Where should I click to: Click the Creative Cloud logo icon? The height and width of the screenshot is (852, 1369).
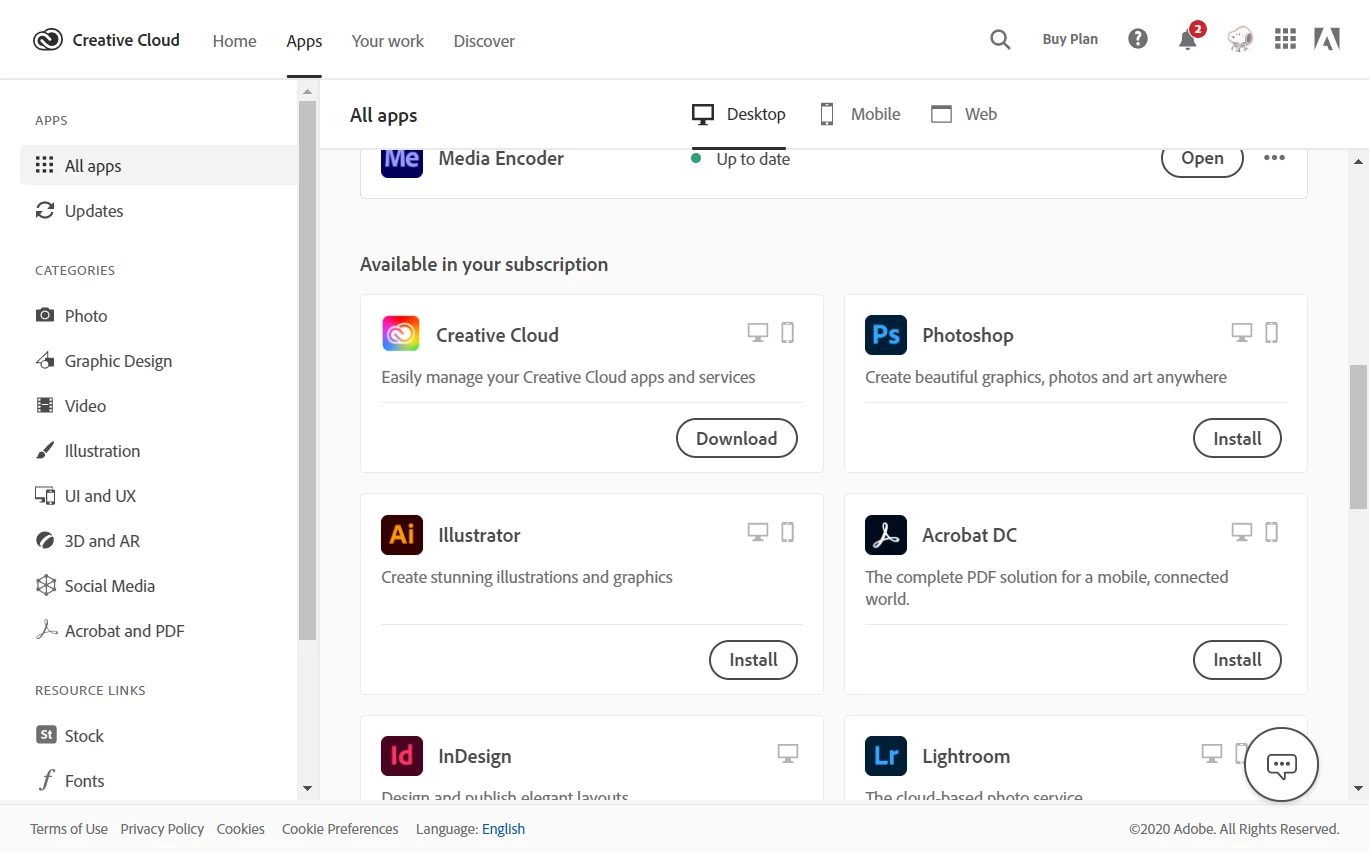coord(47,40)
